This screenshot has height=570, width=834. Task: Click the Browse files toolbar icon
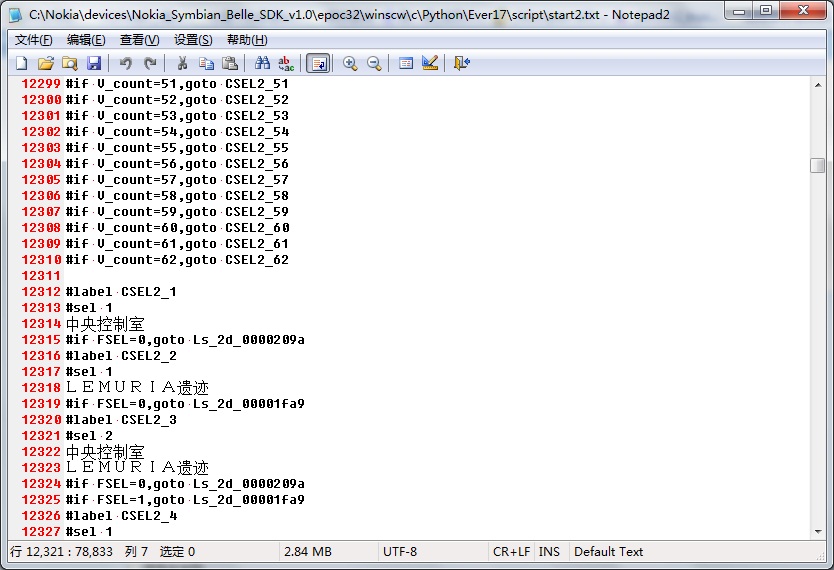70,63
